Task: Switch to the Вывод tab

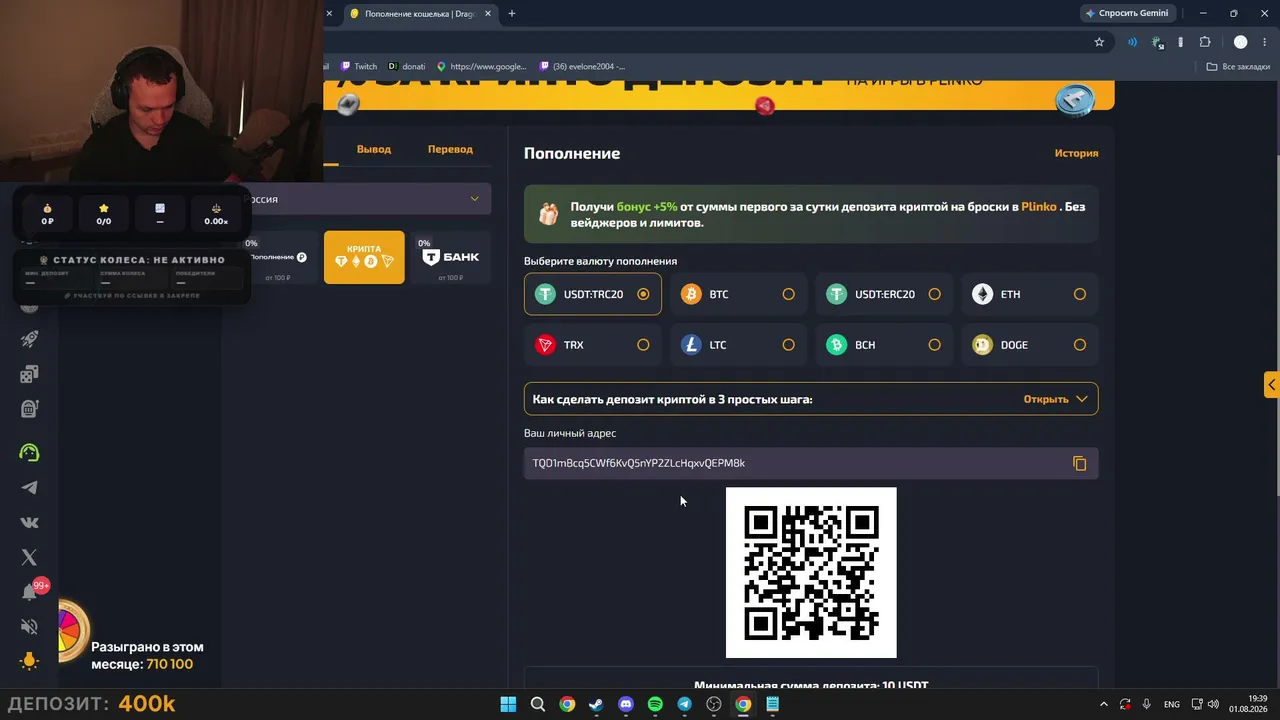Action: (374, 149)
